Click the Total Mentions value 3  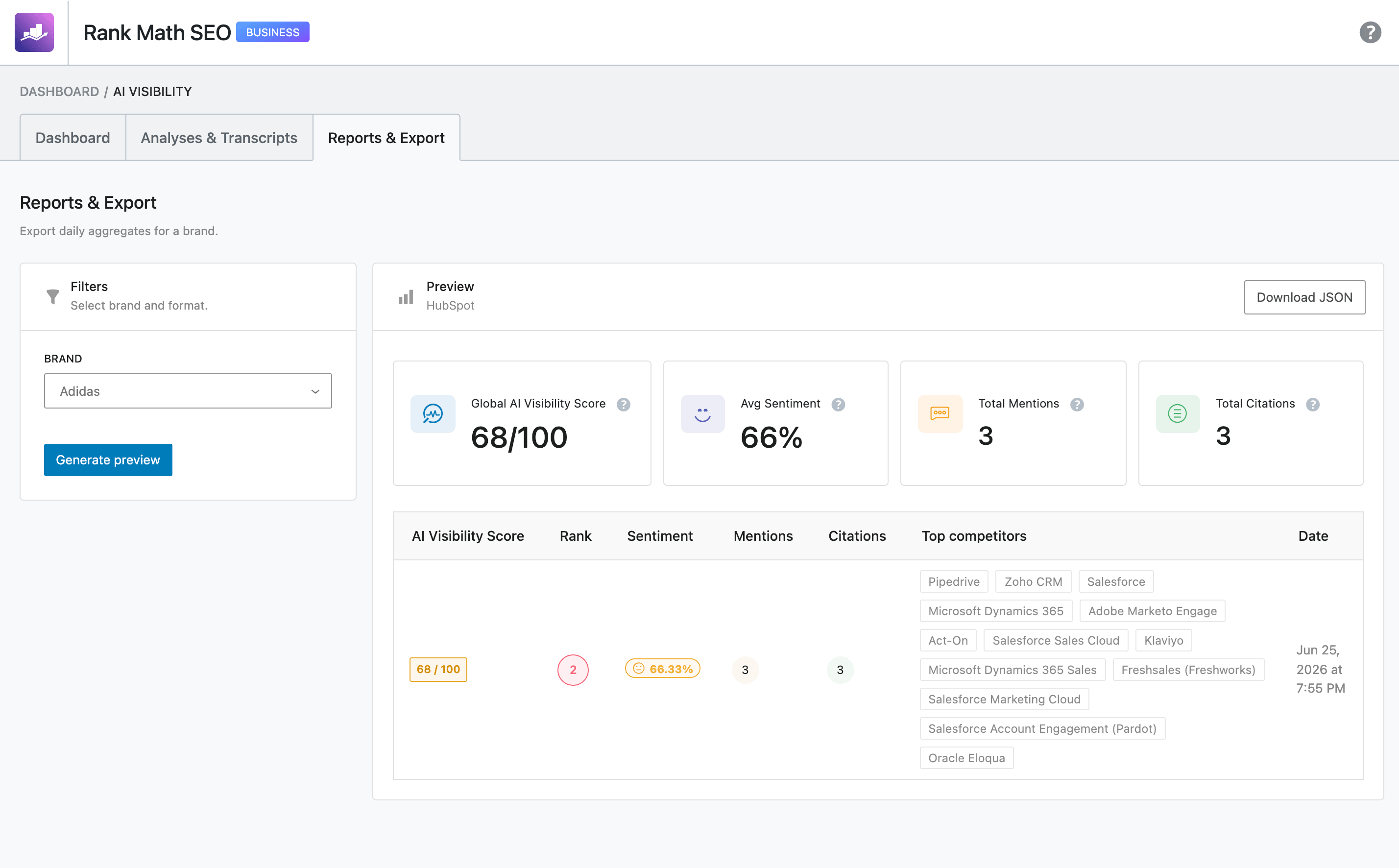[986, 436]
